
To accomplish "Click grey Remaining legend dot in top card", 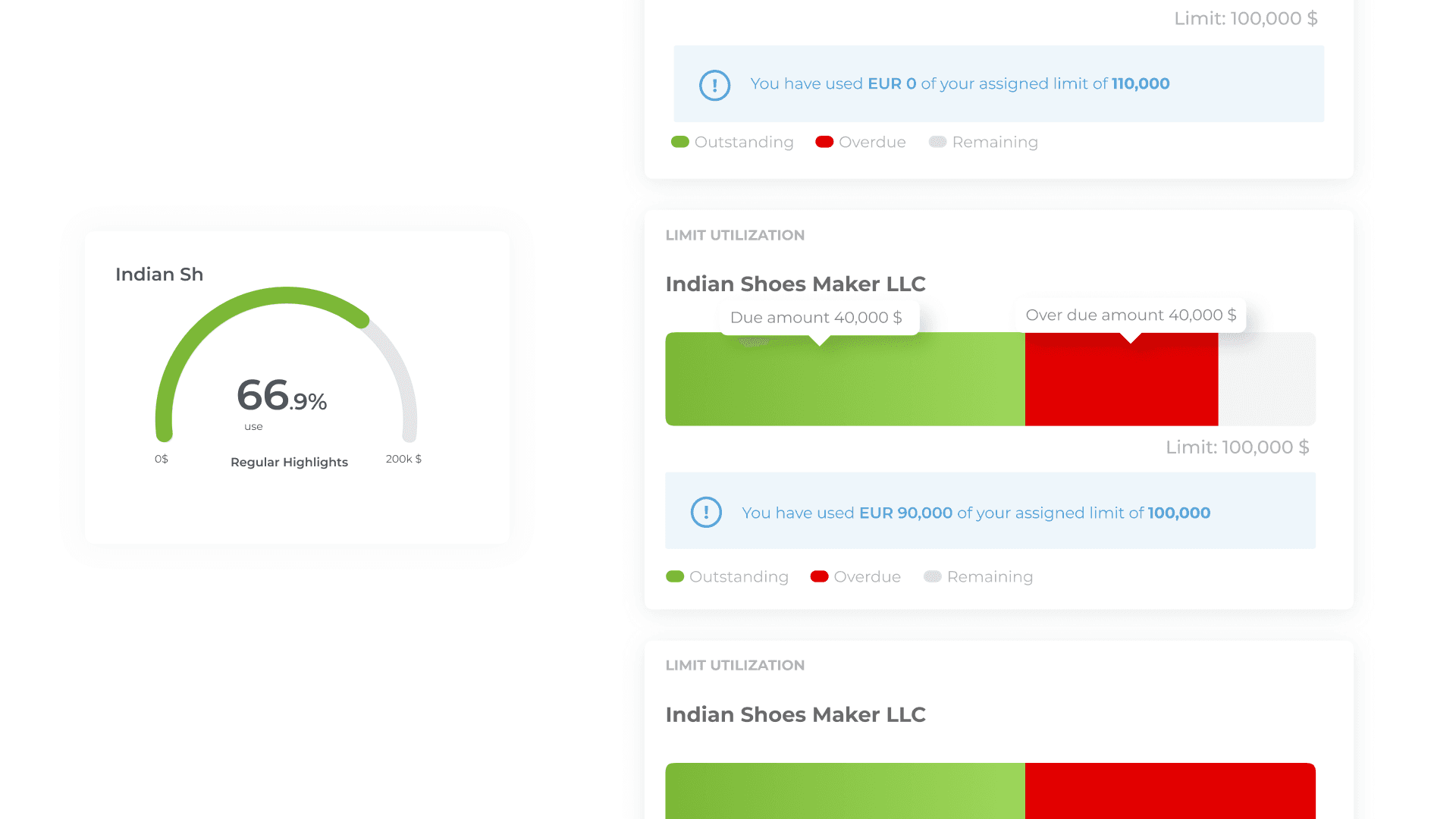I will coord(937,142).
